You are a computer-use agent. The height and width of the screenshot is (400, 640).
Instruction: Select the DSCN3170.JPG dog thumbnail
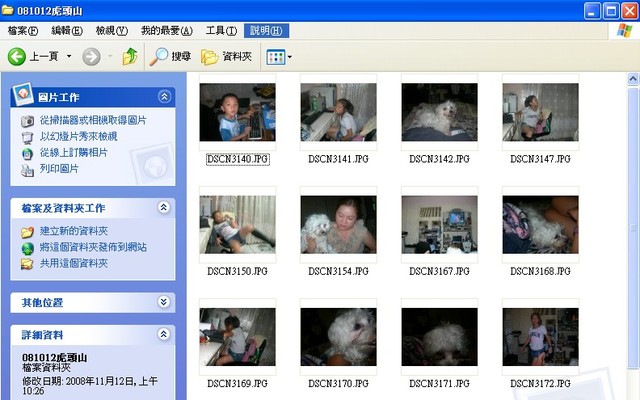pos(338,337)
